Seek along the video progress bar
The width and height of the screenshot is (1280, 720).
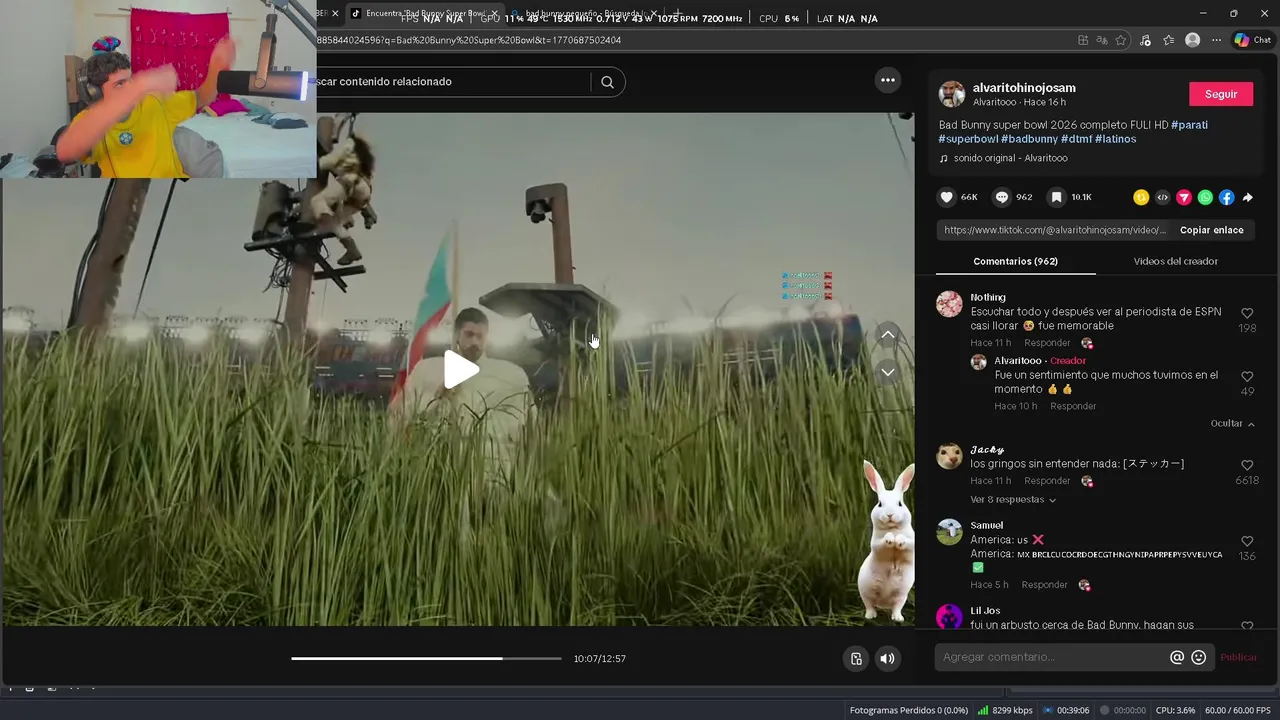[x=426, y=658]
